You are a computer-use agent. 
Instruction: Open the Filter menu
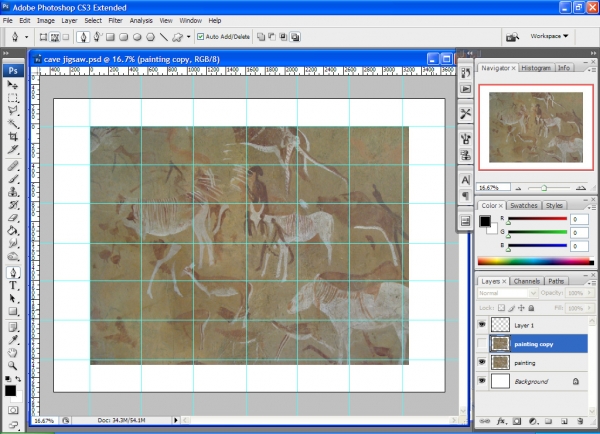tap(115, 21)
